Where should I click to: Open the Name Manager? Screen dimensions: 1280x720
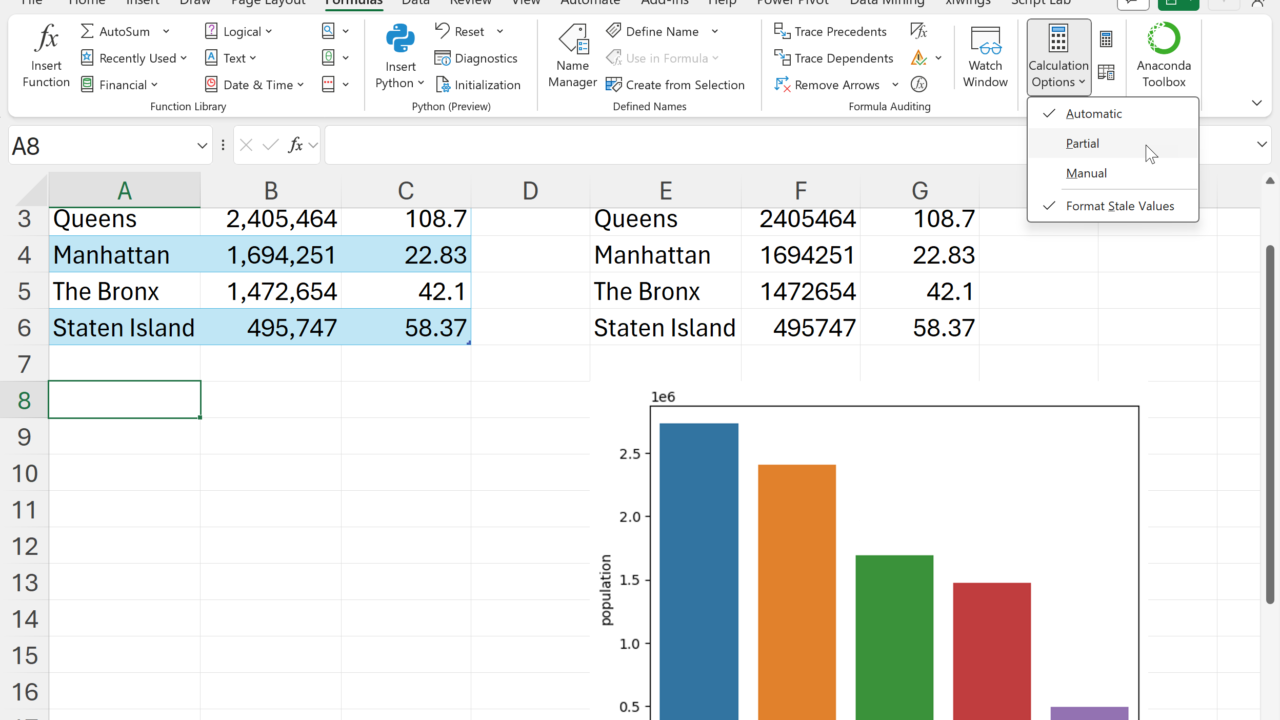click(x=572, y=56)
